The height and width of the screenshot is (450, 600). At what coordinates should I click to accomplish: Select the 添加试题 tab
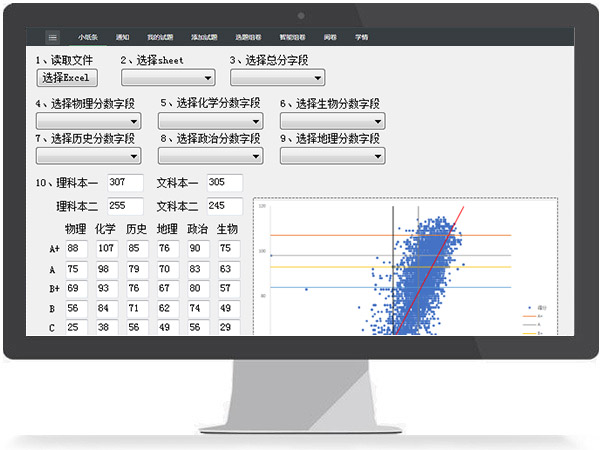coord(204,36)
